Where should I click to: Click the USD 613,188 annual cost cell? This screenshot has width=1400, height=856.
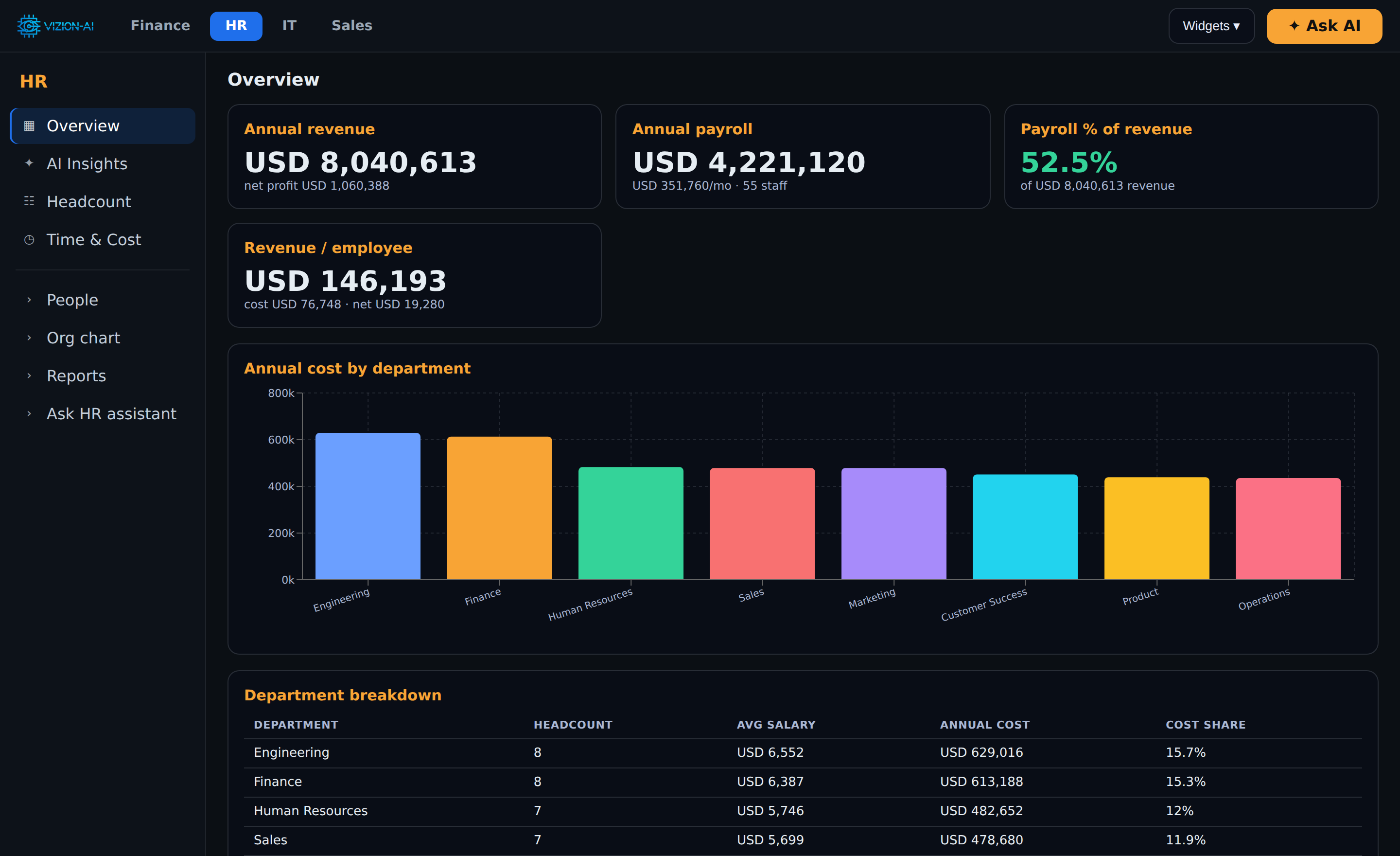click(981, 782)
